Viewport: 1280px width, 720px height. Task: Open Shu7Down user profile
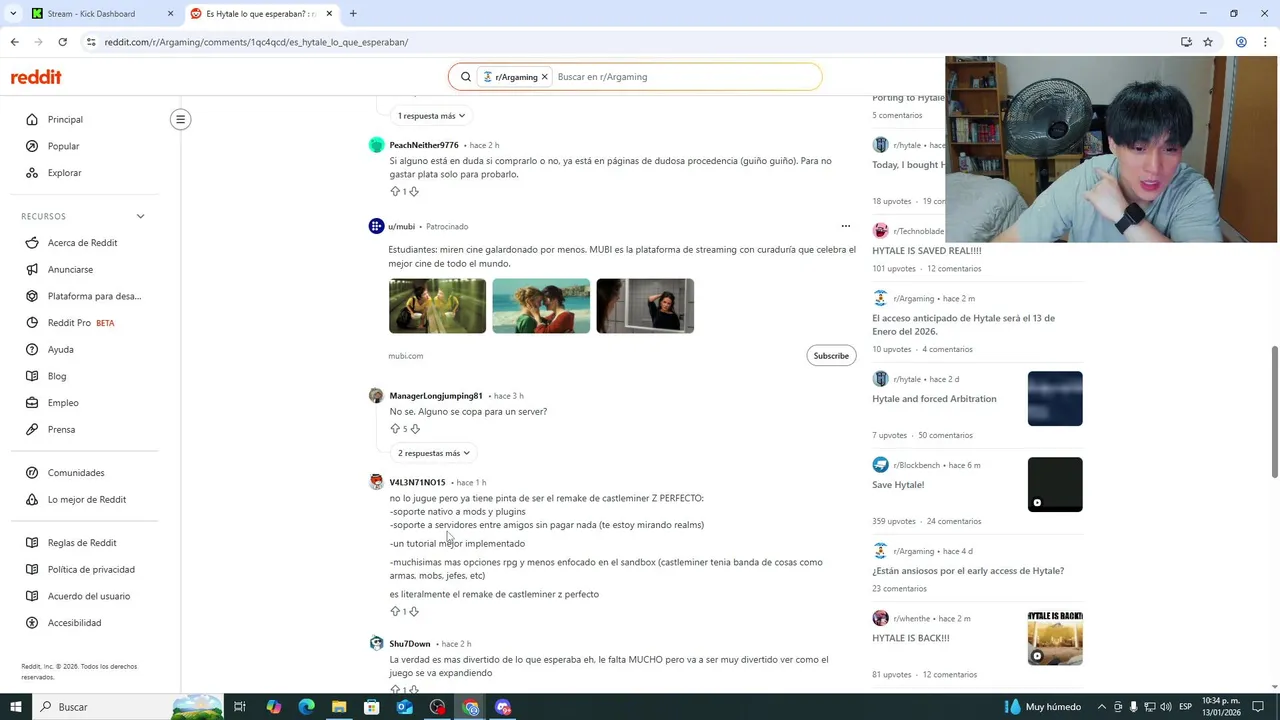[x=410, y=644]
